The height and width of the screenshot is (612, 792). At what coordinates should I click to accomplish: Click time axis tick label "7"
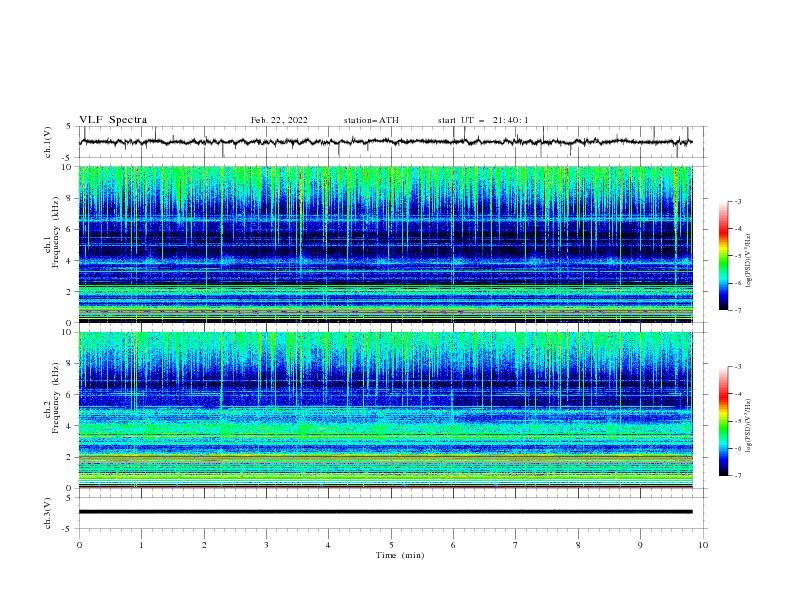[516, 545]
